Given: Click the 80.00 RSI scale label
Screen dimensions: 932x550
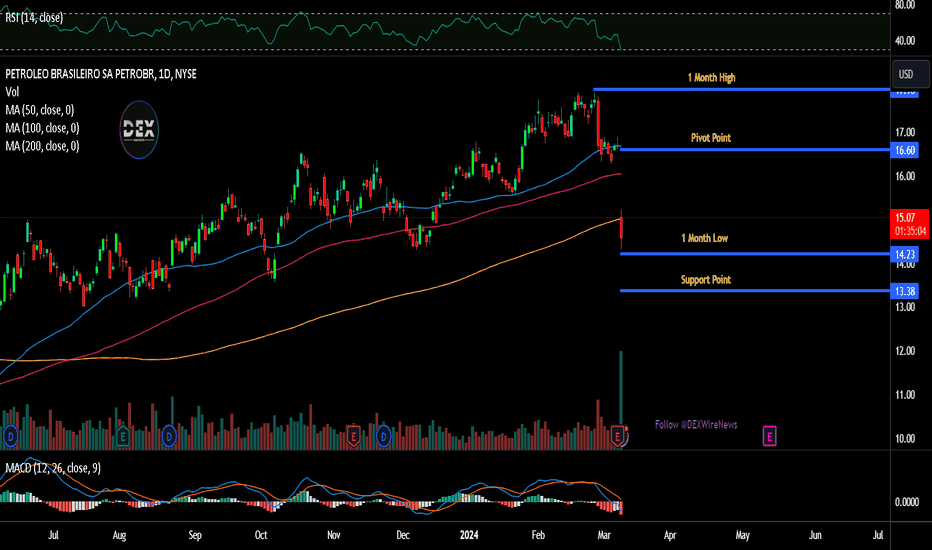Looking at the screenshot, I should coord(905,5).
